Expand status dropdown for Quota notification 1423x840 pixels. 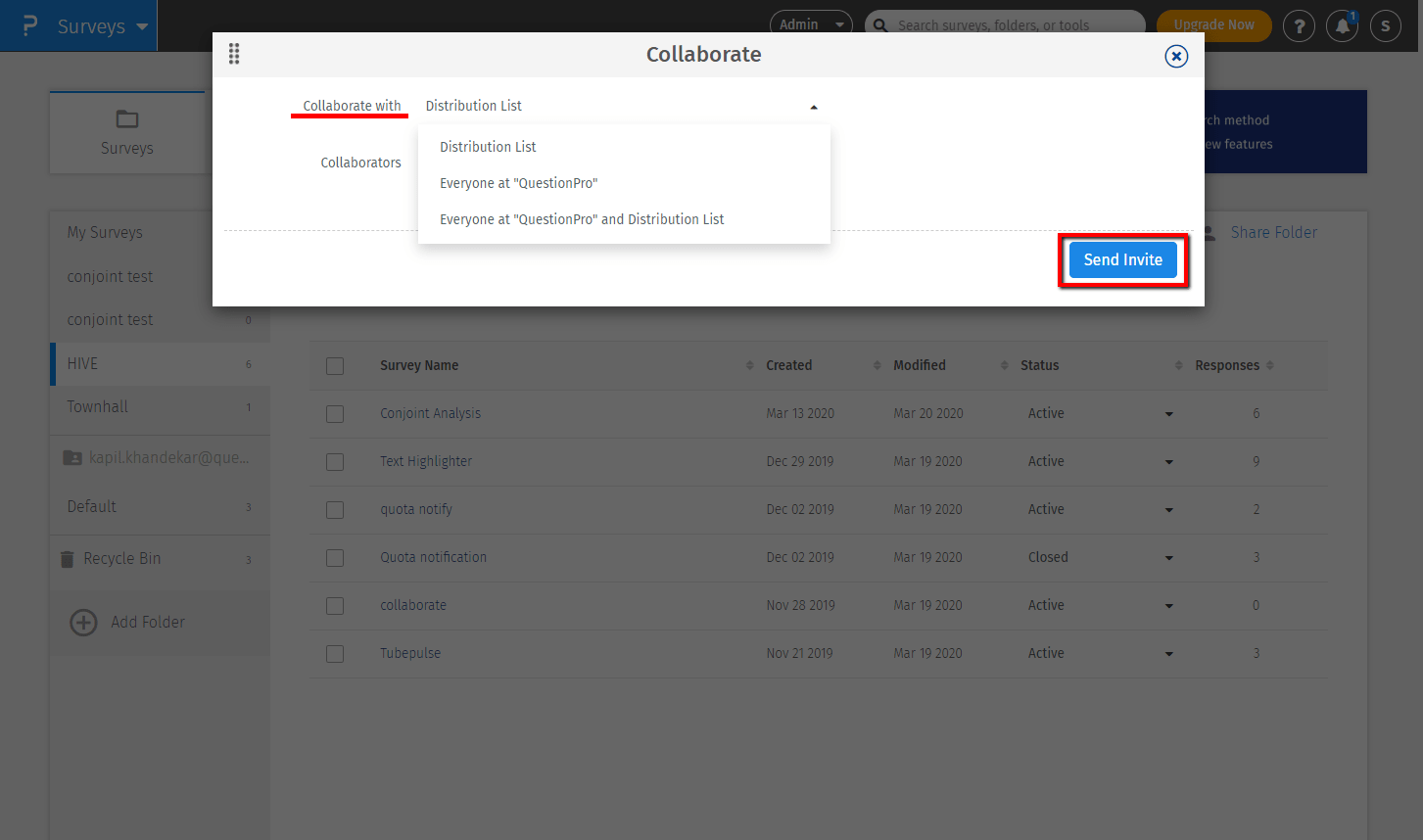pyautogui.click(x=1168, y=558)
